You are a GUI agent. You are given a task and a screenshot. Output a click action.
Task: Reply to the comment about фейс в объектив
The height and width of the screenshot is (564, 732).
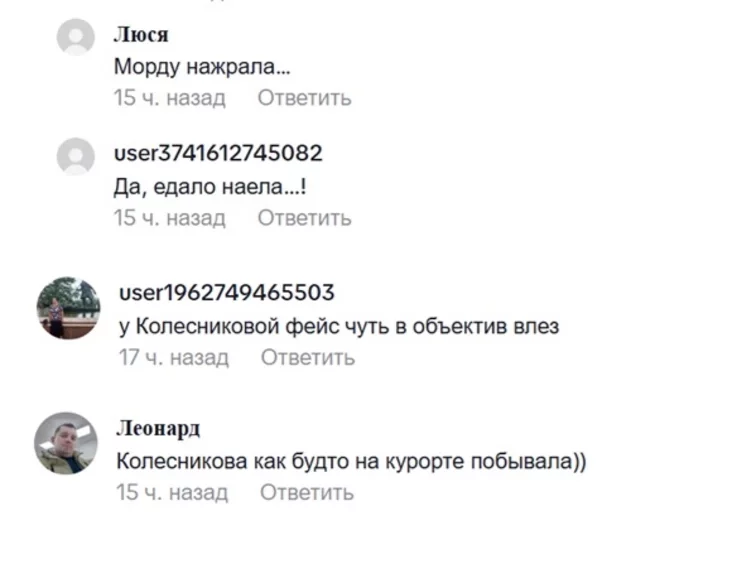(x=307, y=357)
